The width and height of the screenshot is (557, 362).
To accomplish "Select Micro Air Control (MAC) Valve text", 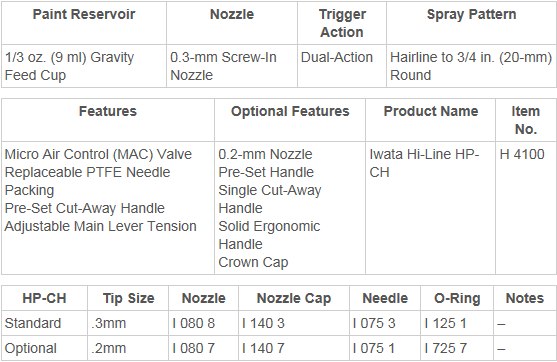I will tap(98, 155).
